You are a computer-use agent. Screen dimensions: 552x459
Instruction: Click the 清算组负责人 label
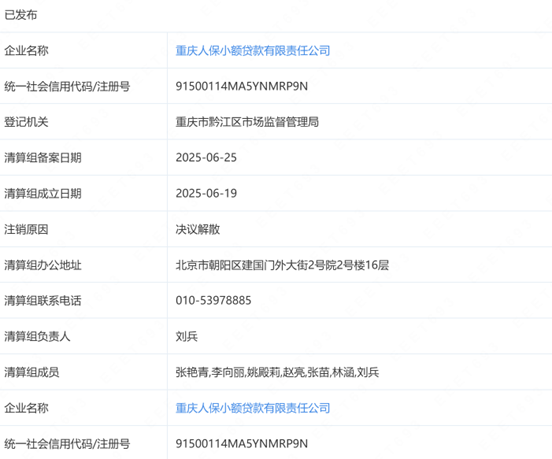click(37, 337)
